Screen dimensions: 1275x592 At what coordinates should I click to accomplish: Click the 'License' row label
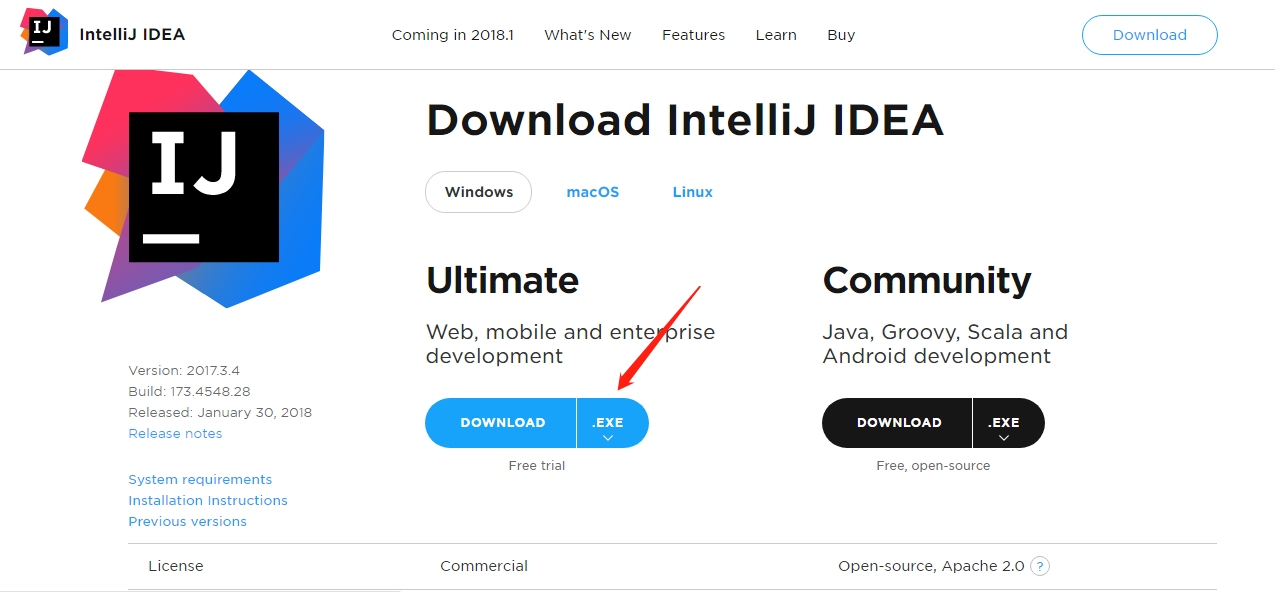coord(176,566)
